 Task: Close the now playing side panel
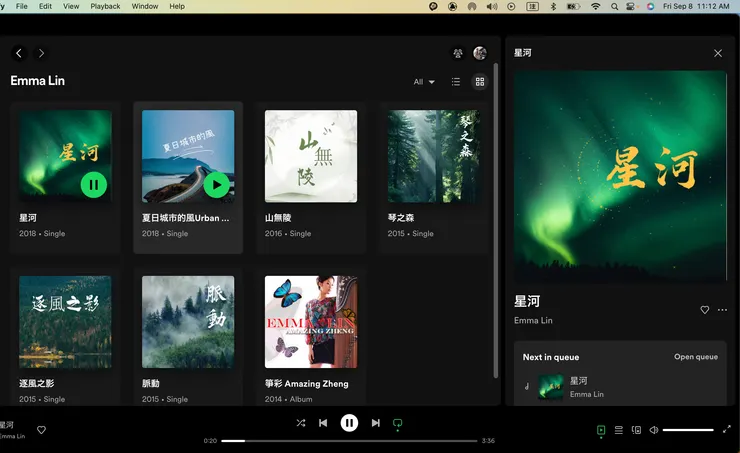(x=718, y=53)
